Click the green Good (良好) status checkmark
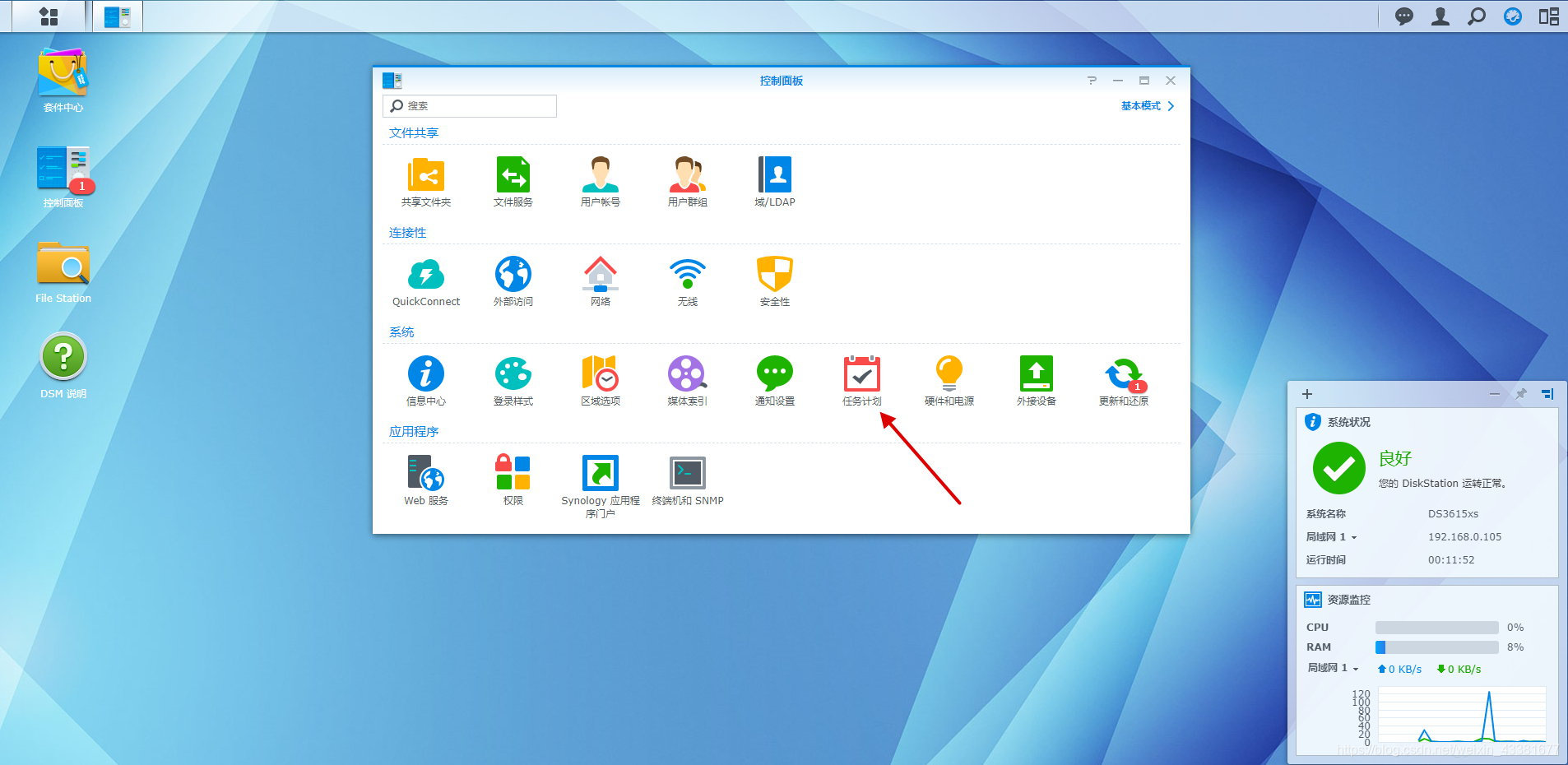 click(x=1338, y=468)
